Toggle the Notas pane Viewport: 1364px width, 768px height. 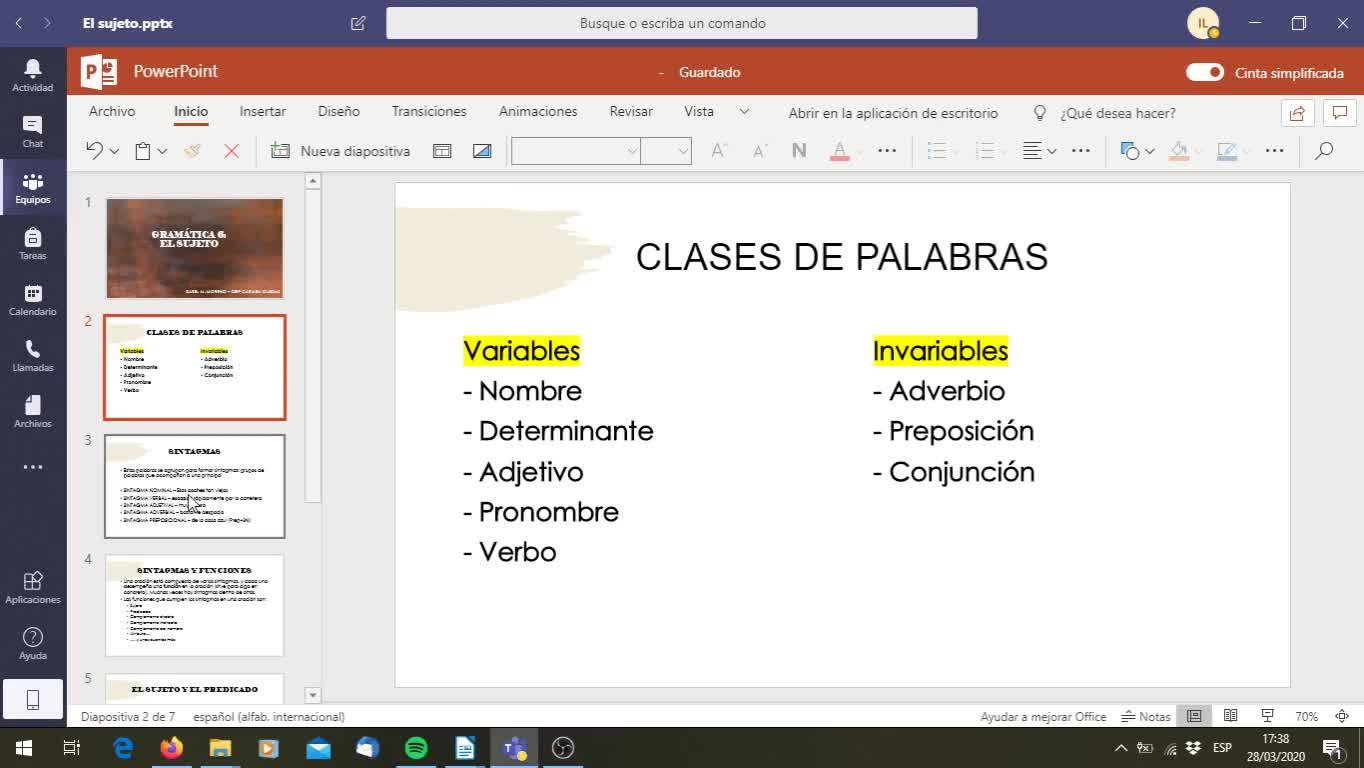coord(1146,716)
